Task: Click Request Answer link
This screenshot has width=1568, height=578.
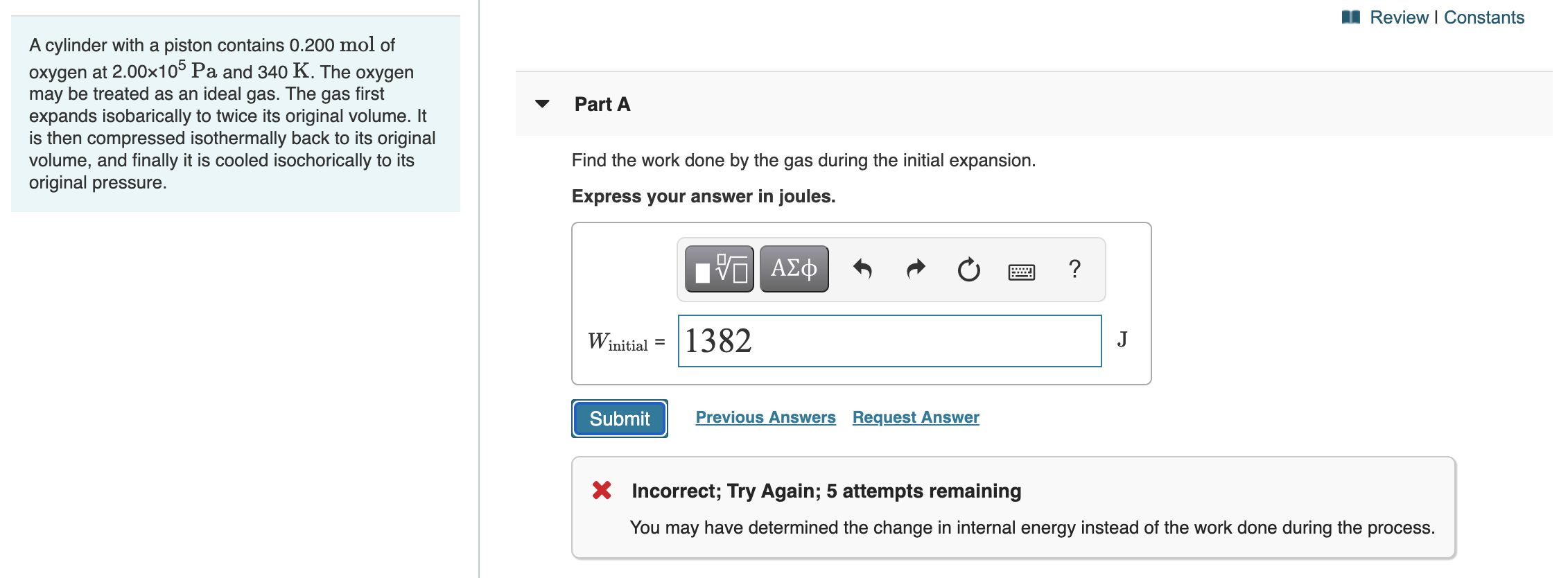Action: pyautogui.click(x=916, y=417)
